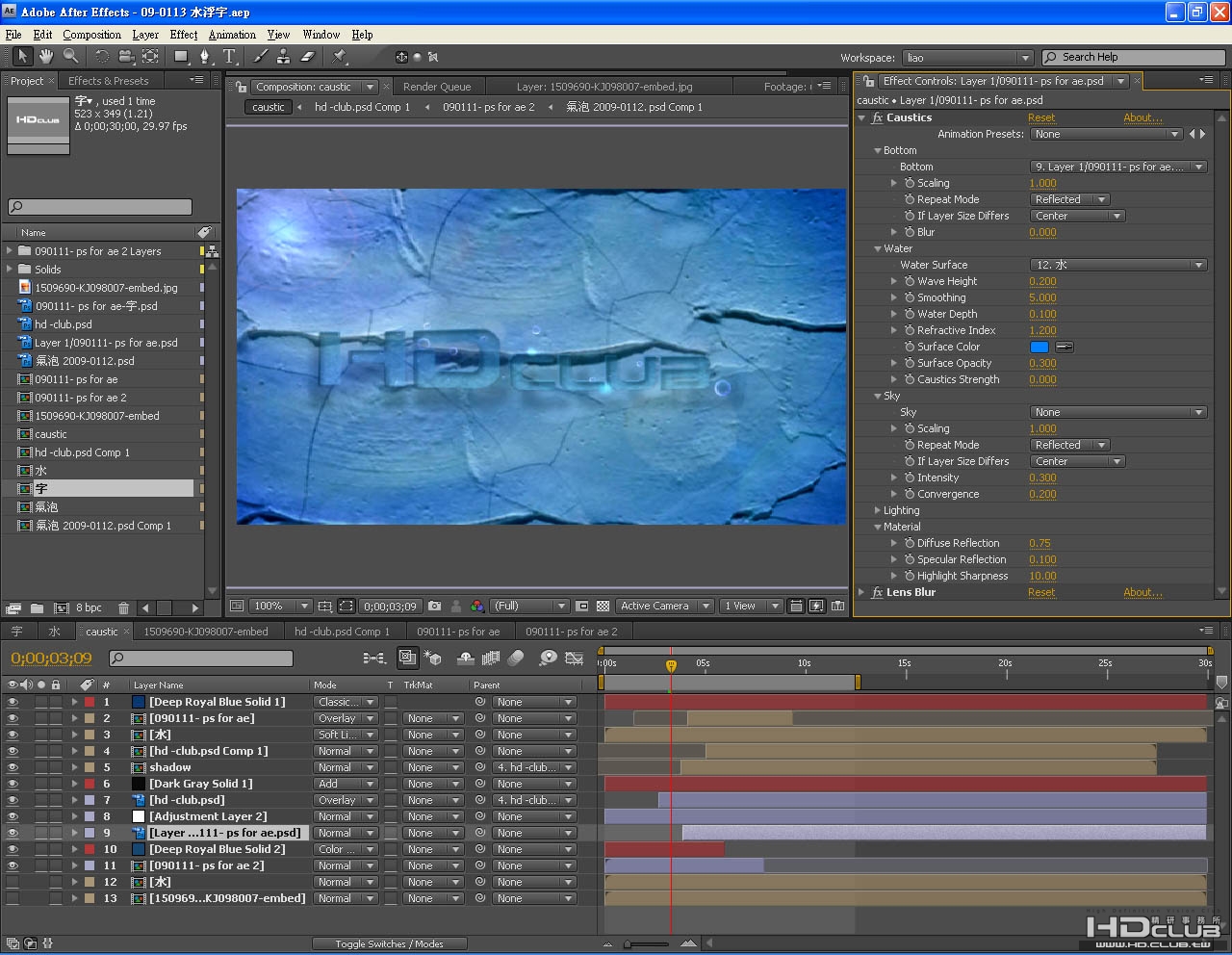Screen dimensions: 1232x955
Task: Click Toggle Switches / Modes button
Action: coord(389,944)
